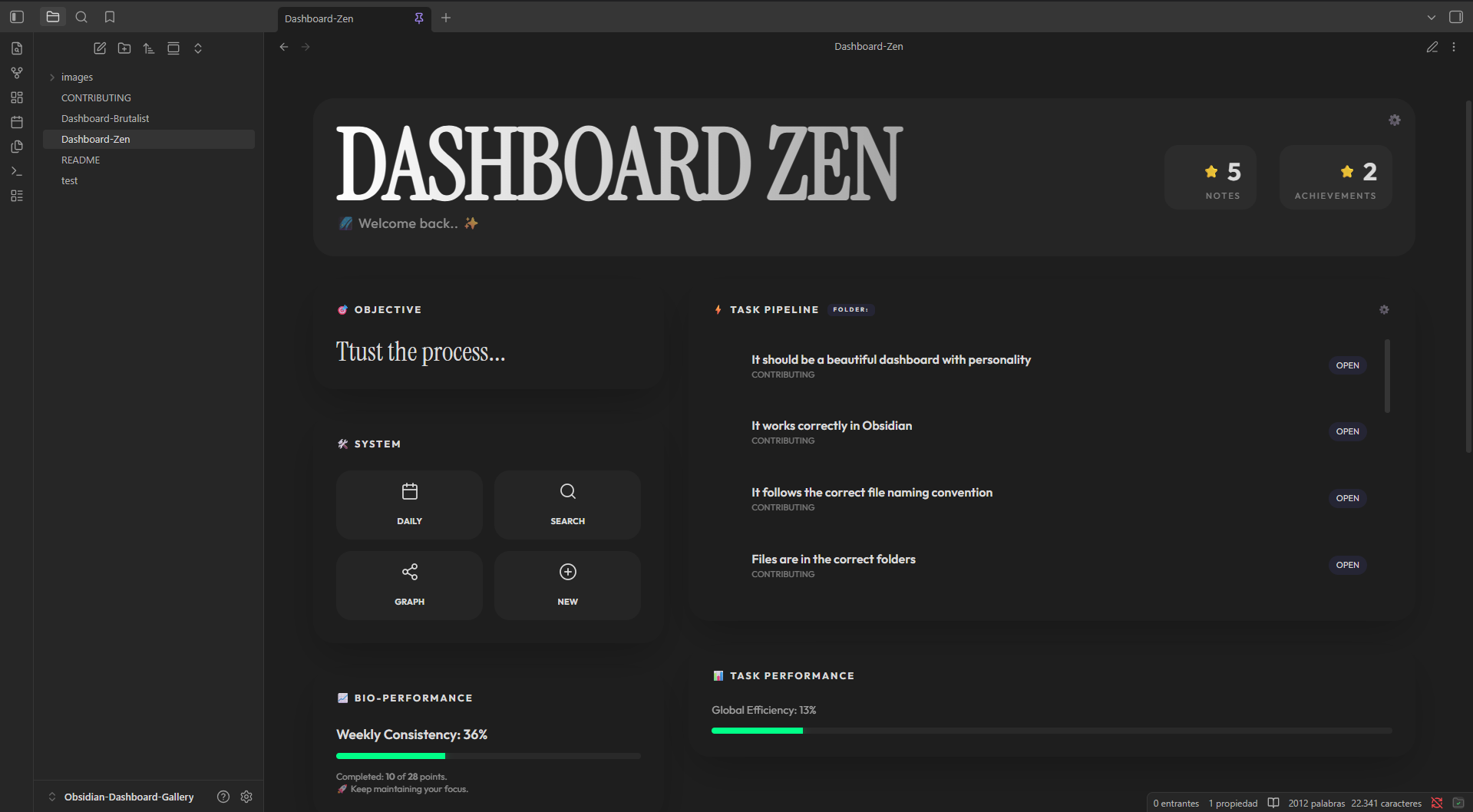This screenshot has width=1473, height=812.
Task: Click '0 entrantes' backlinks in status bar
Action: pyautogui.click(x=1176, y=804)
